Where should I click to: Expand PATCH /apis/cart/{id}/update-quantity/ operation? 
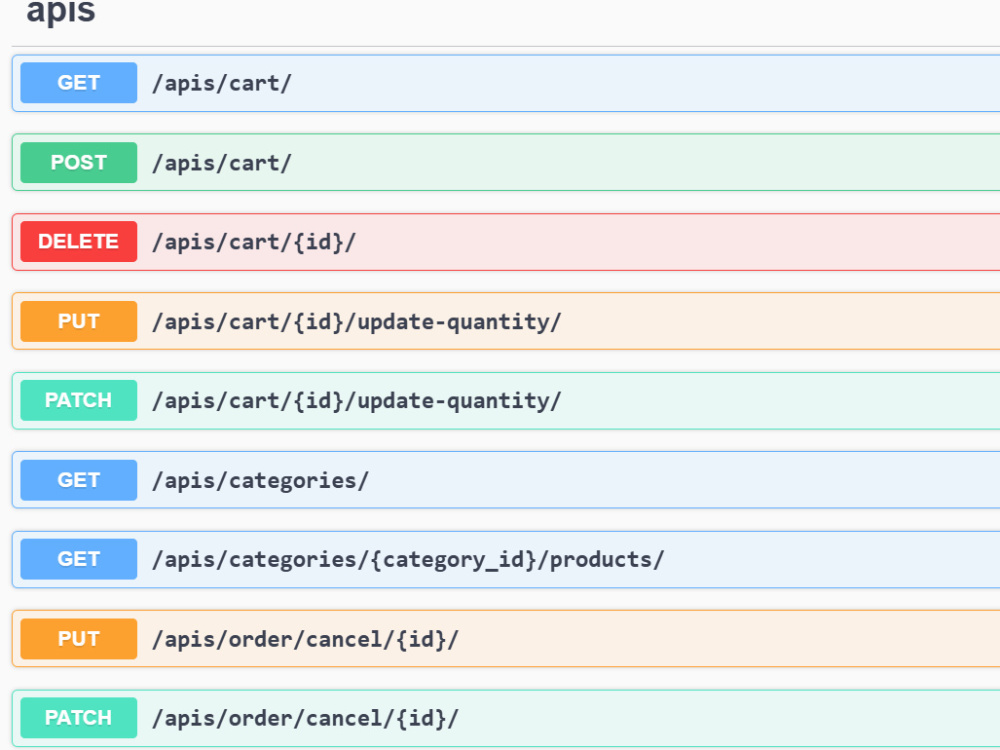point(506,401)
